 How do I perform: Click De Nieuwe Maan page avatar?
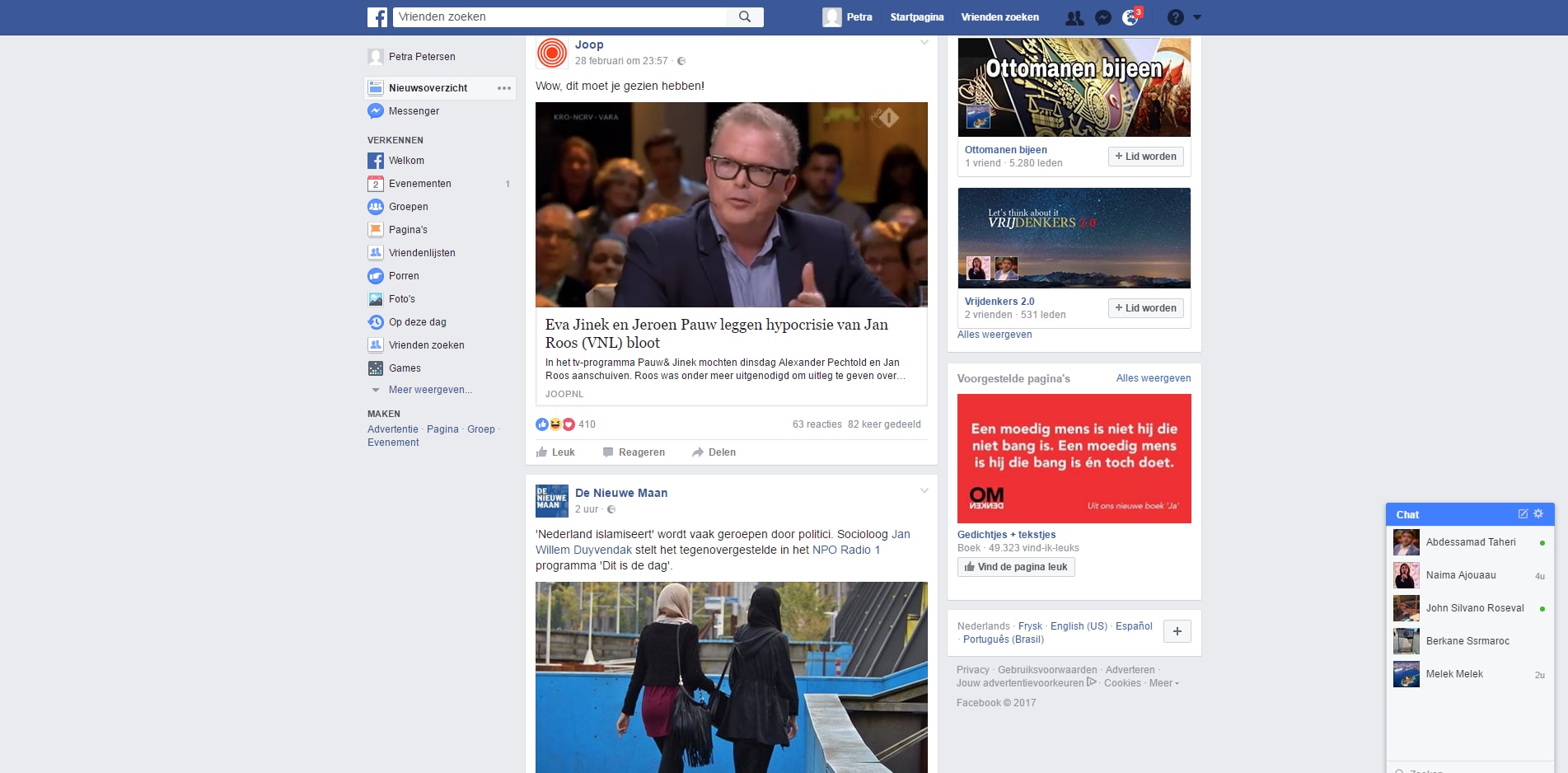[x=552, y=501]
